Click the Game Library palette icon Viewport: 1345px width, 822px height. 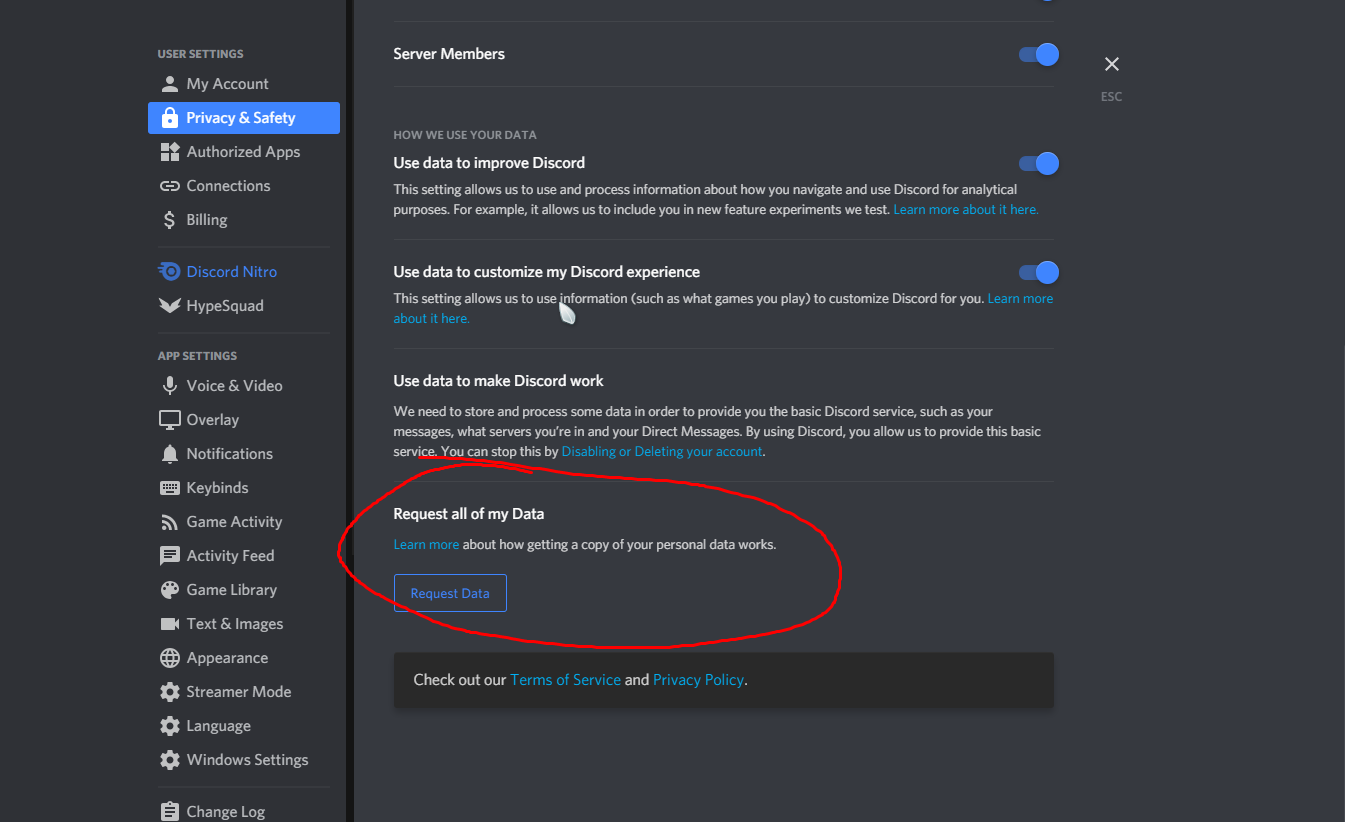(170, 590)
